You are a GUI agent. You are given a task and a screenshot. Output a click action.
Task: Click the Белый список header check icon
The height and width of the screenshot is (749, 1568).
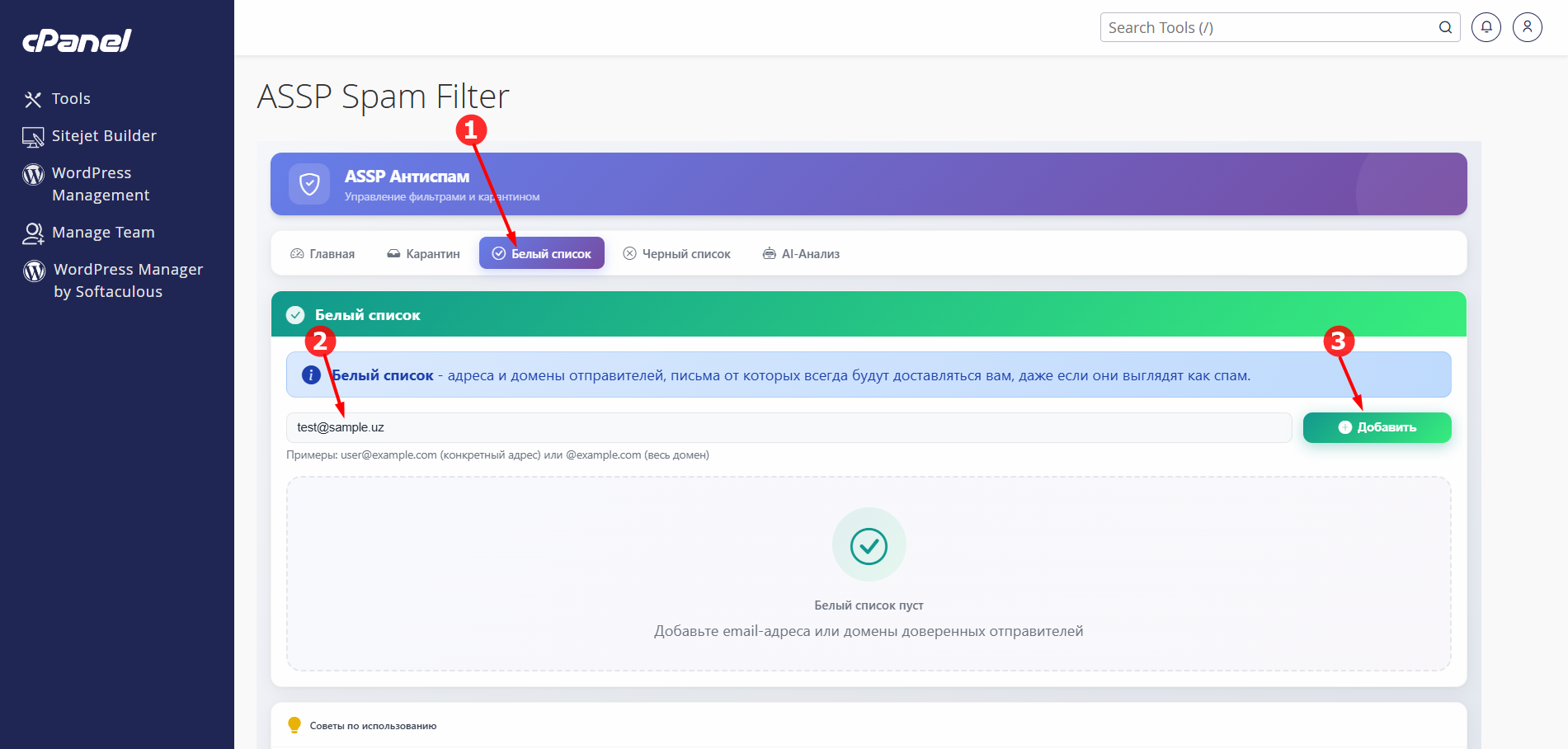[295, 315]
